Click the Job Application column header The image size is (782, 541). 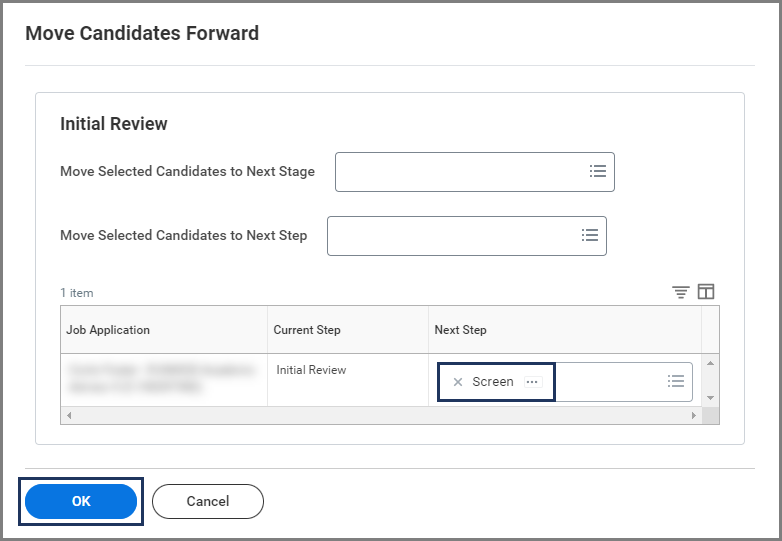pyautogui.click(x=108, y=330)
